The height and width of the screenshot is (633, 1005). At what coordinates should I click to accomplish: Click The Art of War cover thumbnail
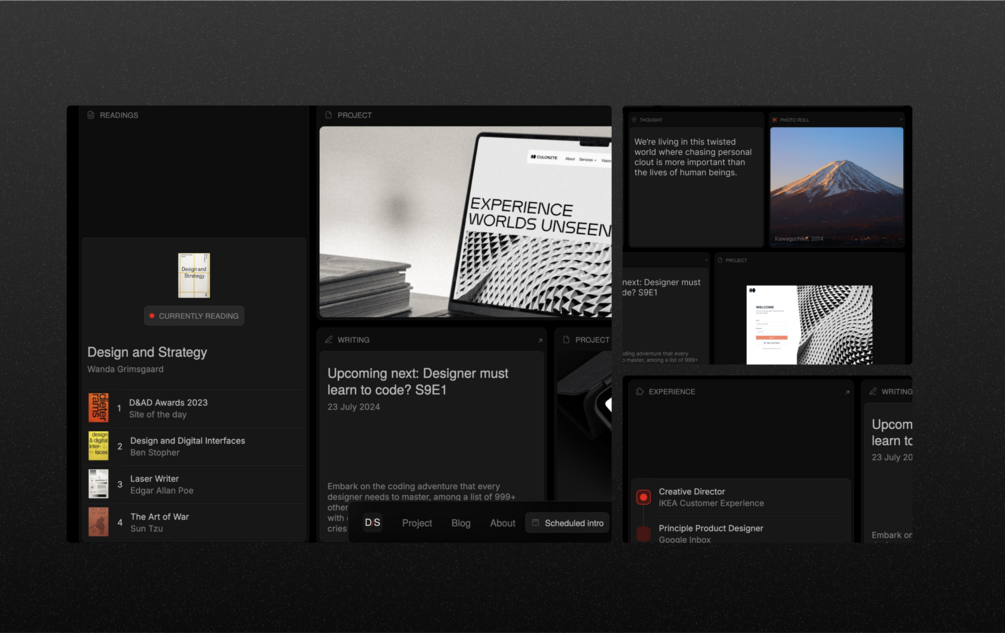[98, 522]
